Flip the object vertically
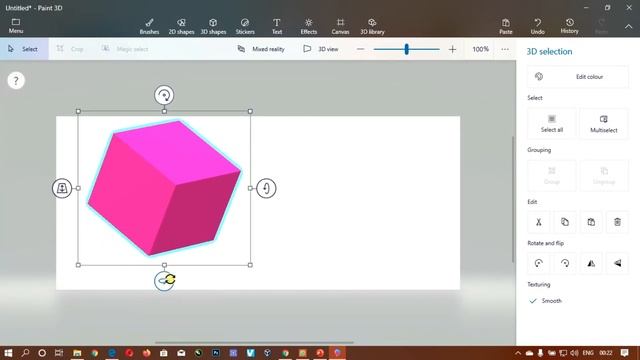 tap(617, 263)
